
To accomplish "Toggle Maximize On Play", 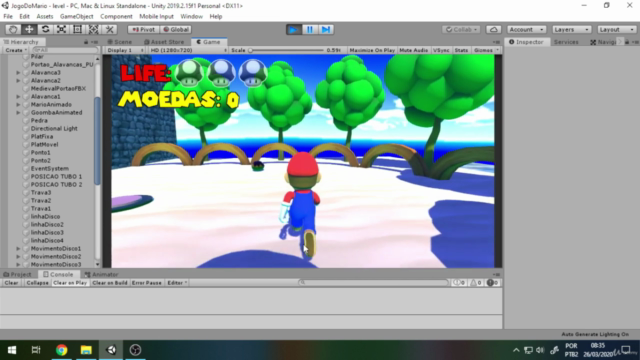I will [372, 50].
